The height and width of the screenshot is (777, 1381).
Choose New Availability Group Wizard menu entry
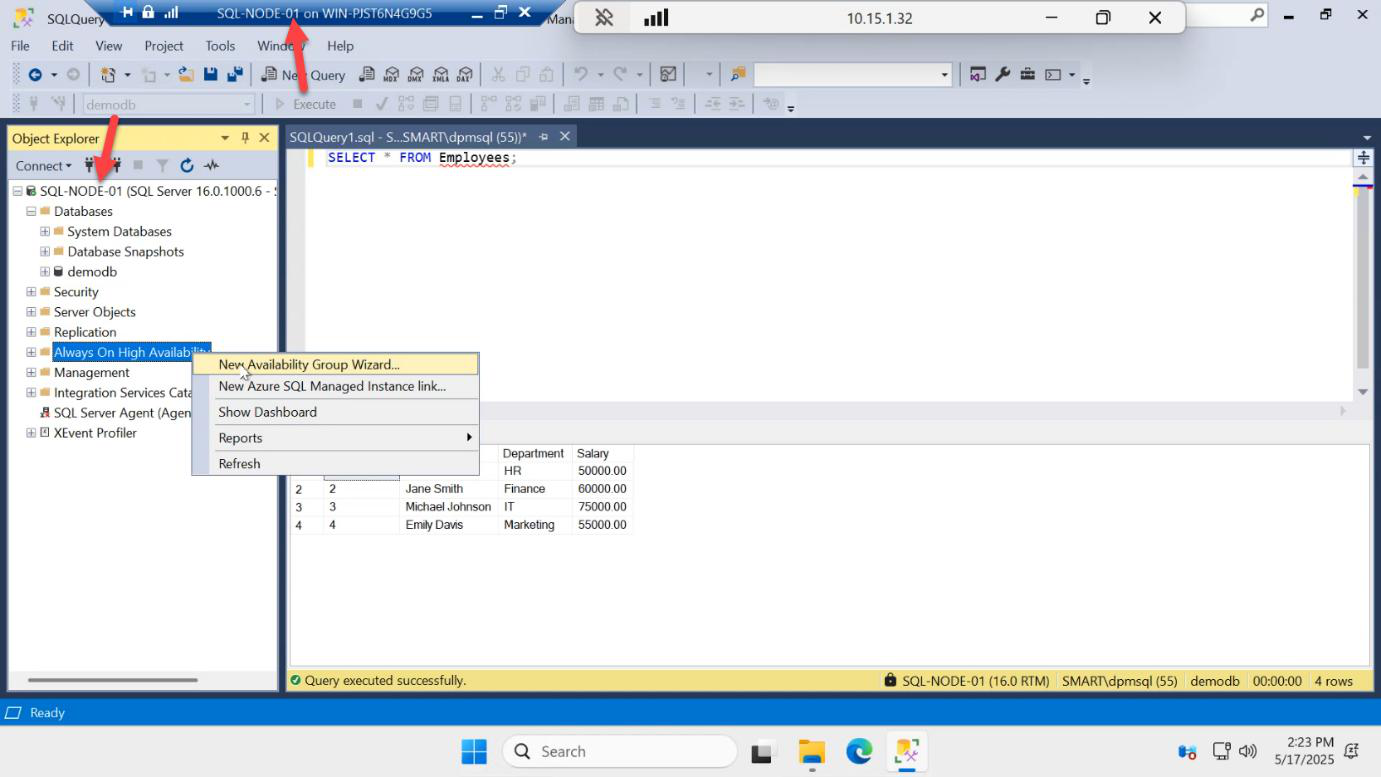(336, 364)
